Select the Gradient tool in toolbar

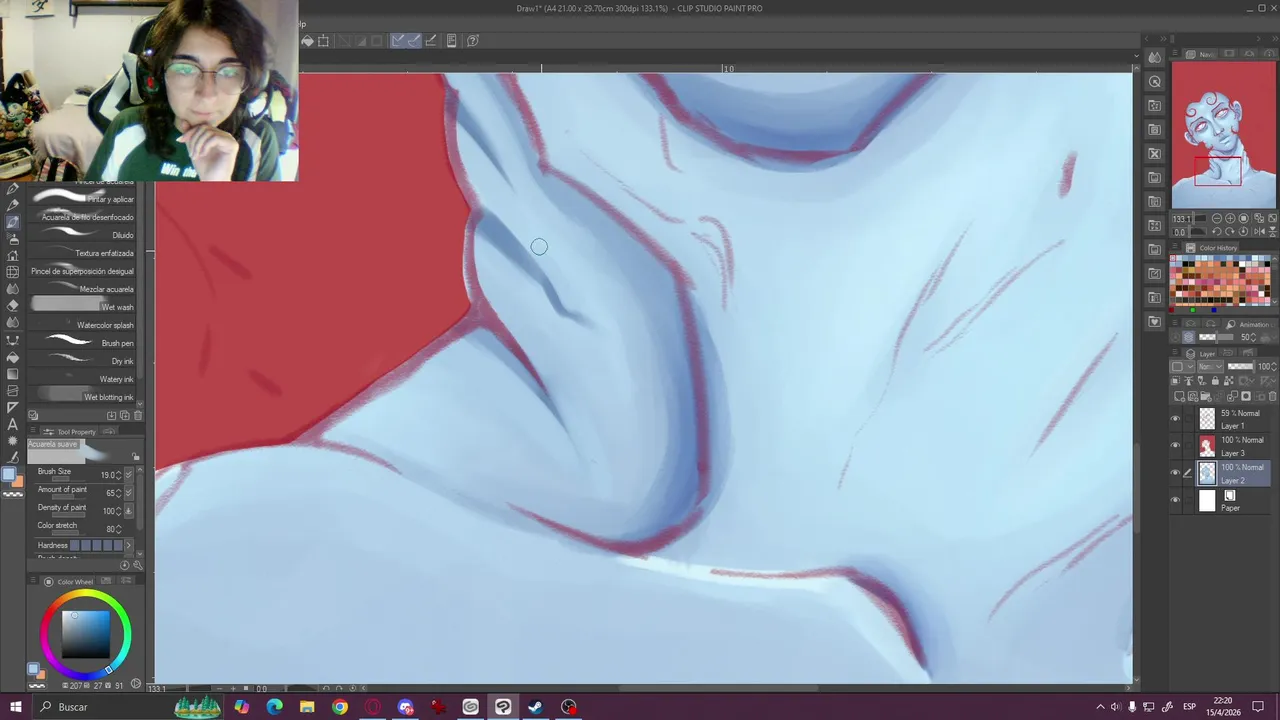pyautogui.click(x=13, y=374)
